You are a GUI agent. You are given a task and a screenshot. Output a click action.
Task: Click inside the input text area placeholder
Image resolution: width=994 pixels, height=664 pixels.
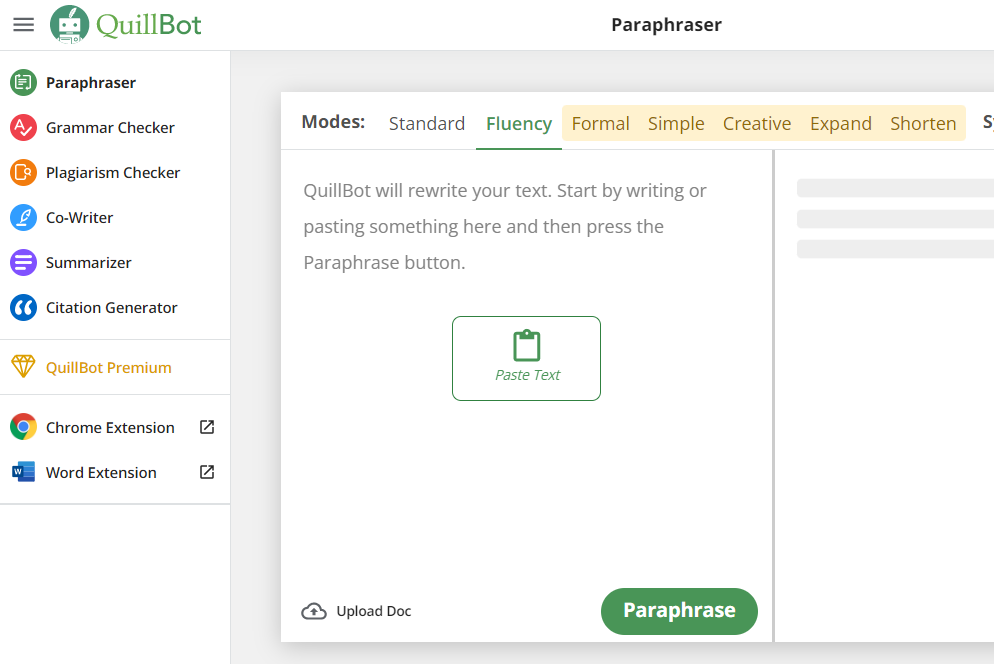[505, 226]
